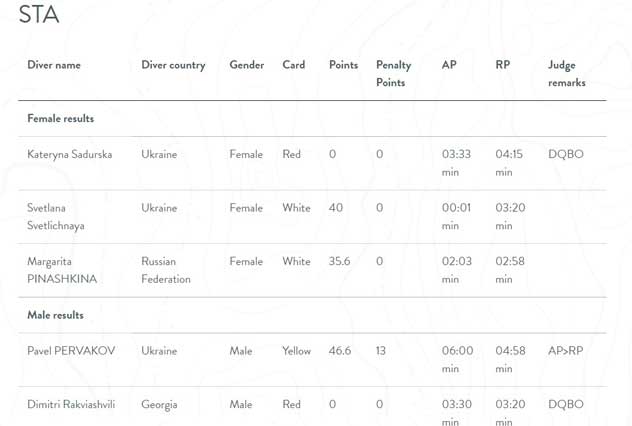
Task: Click the Diver country column header
Action: [x=173, y=65]
